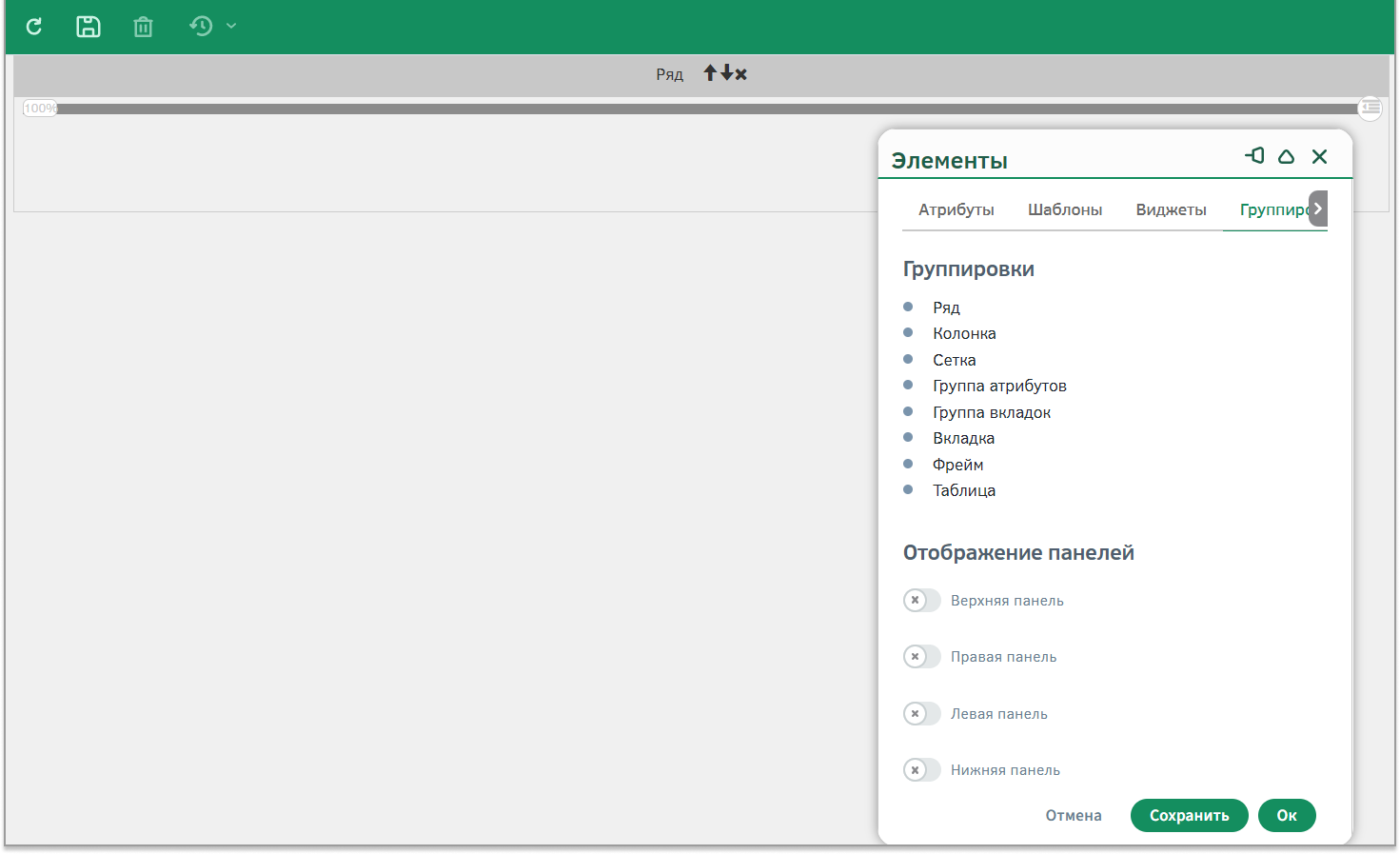Select the Сетка grouping item
The width and height of the screenshot is (1400, 854).
tap(954, 360)
